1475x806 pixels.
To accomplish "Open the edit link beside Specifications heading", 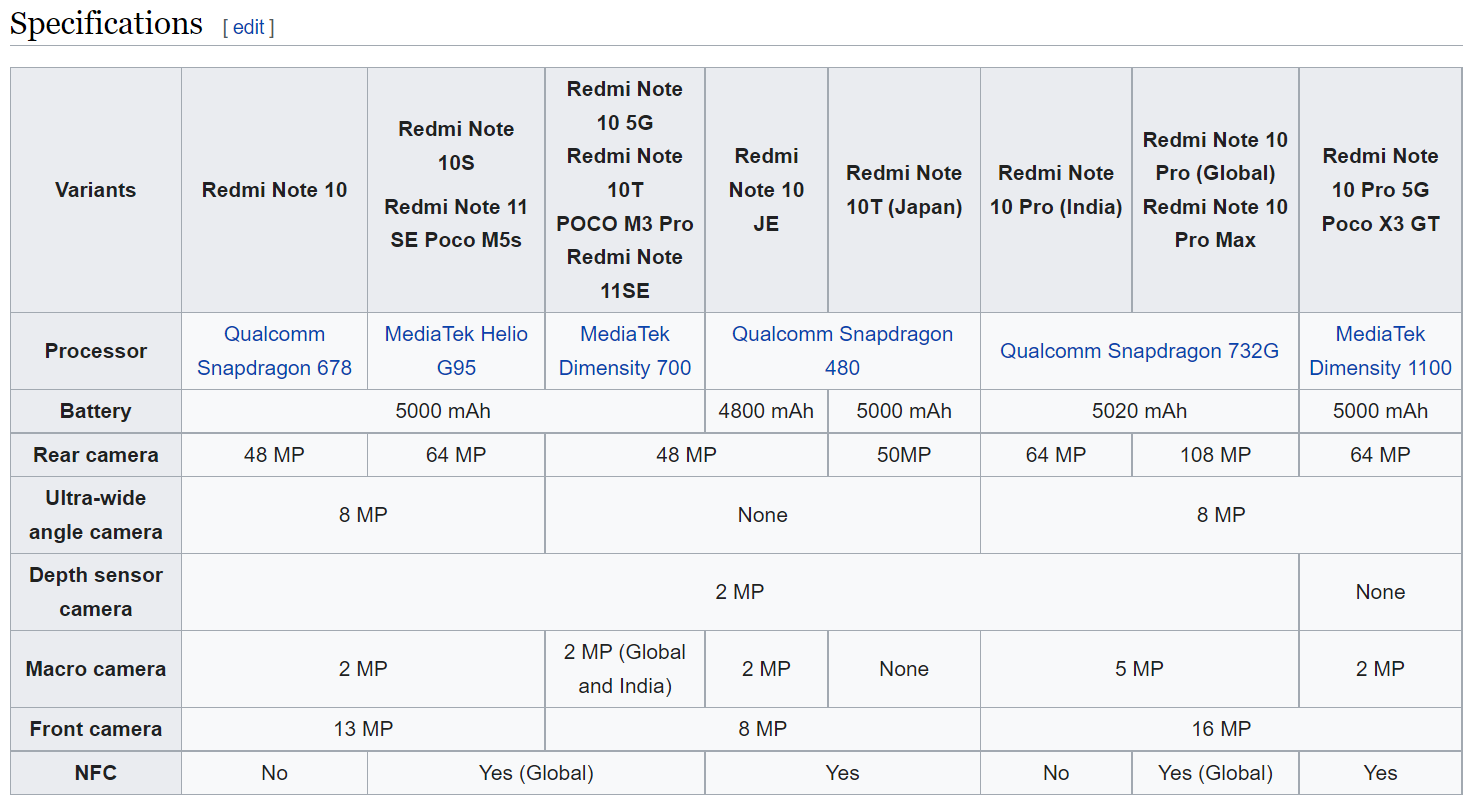I will (248, 27).
